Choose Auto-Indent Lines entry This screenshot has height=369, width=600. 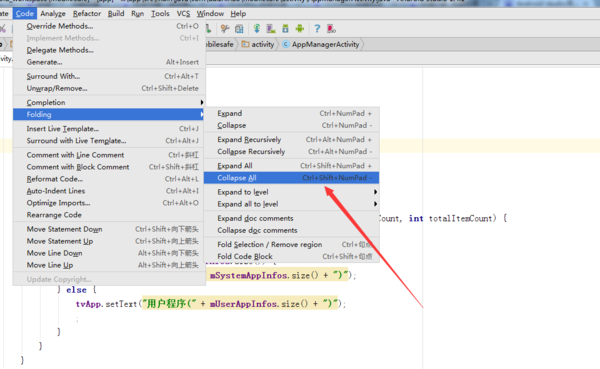(x=109, y=191)
